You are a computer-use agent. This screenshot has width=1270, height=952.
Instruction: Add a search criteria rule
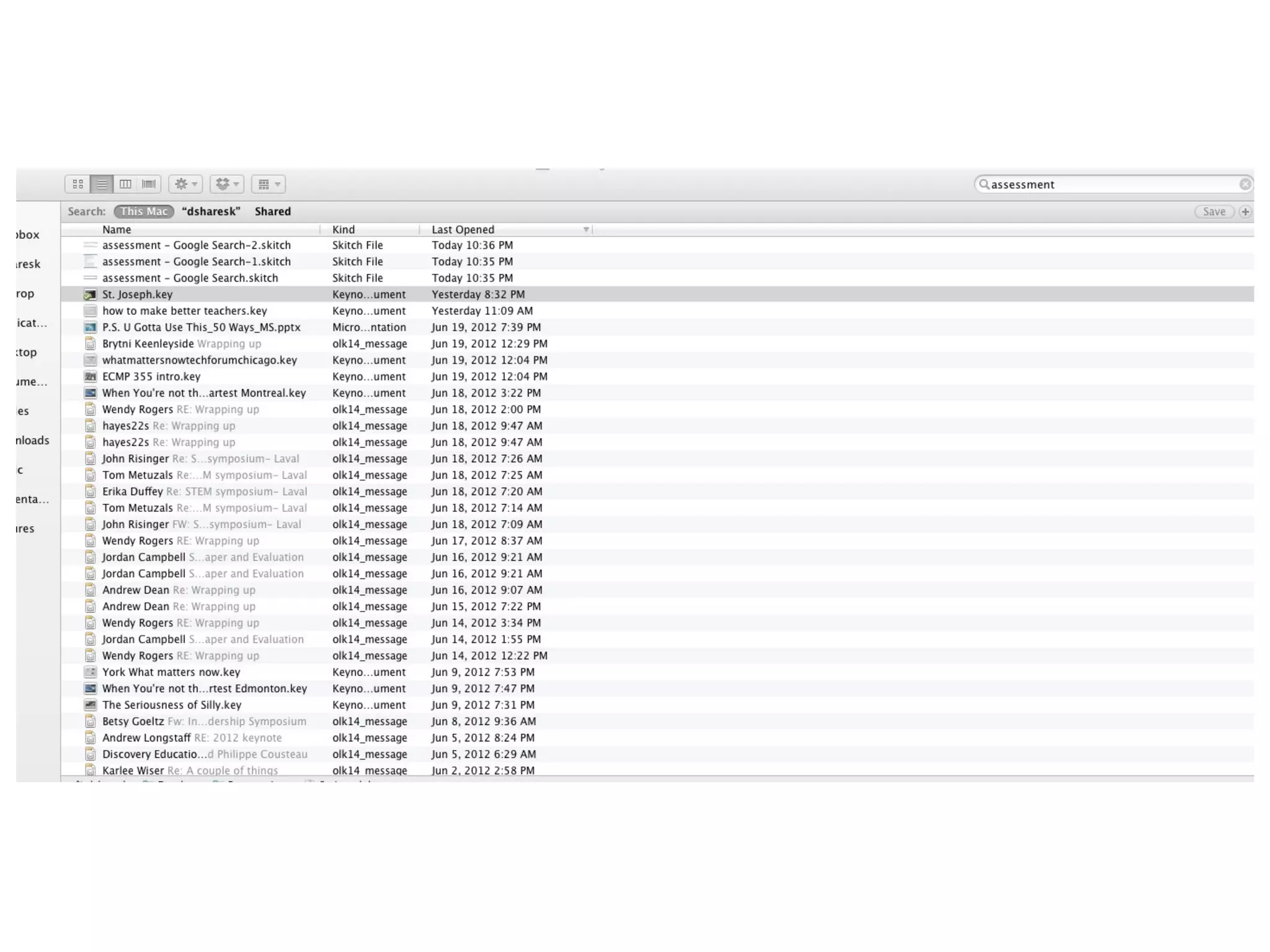click(x=1245, y=211)
